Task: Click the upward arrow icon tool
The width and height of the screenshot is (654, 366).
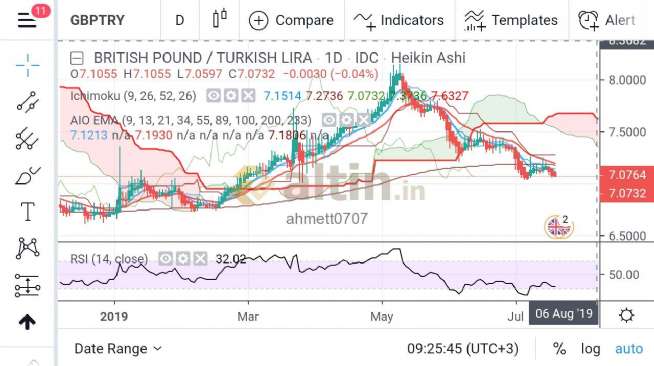Action: pos(27,322)
